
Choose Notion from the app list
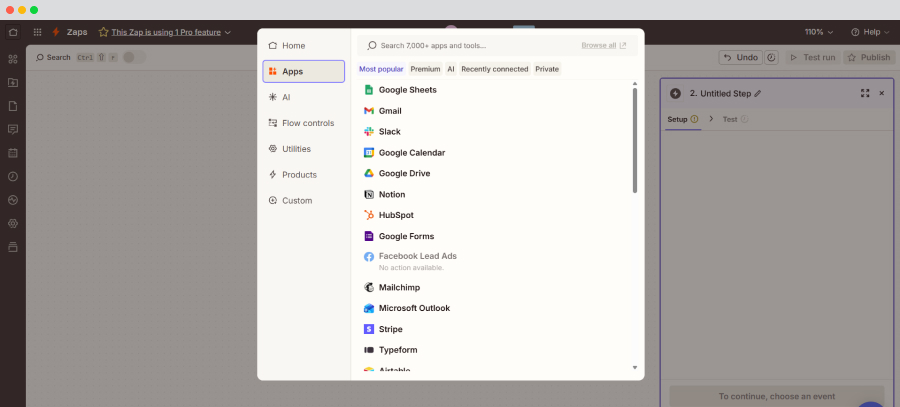coord(391,194)
